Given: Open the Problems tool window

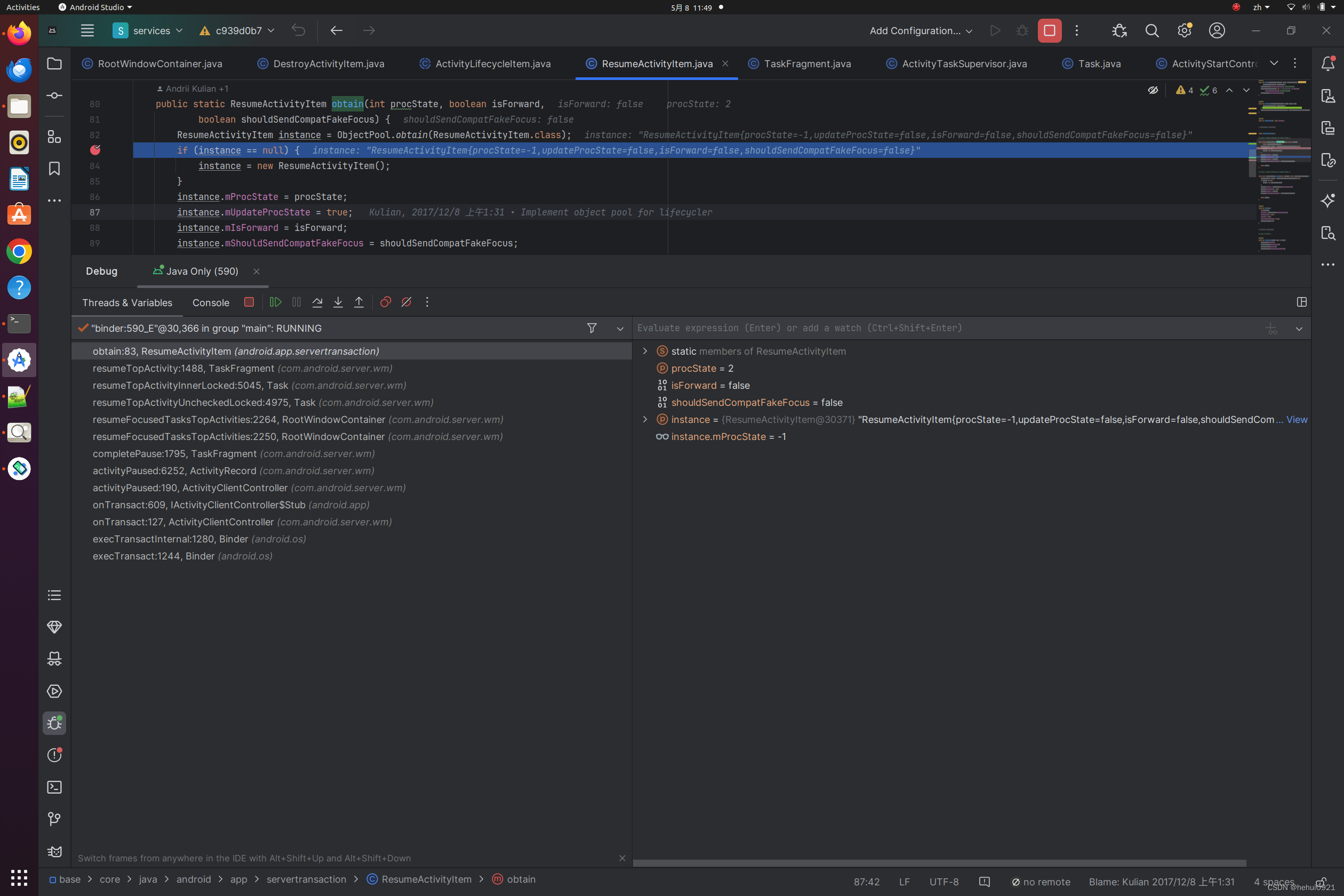Looking at the screenshot, I should click(x=54, y=755).
